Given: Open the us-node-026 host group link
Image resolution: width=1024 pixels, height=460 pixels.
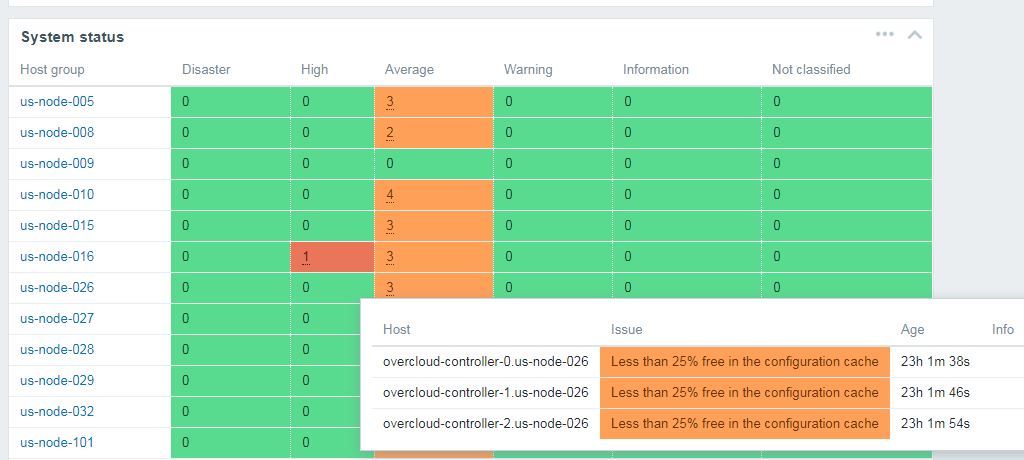Looking at the screenshot, I should 57,287.
